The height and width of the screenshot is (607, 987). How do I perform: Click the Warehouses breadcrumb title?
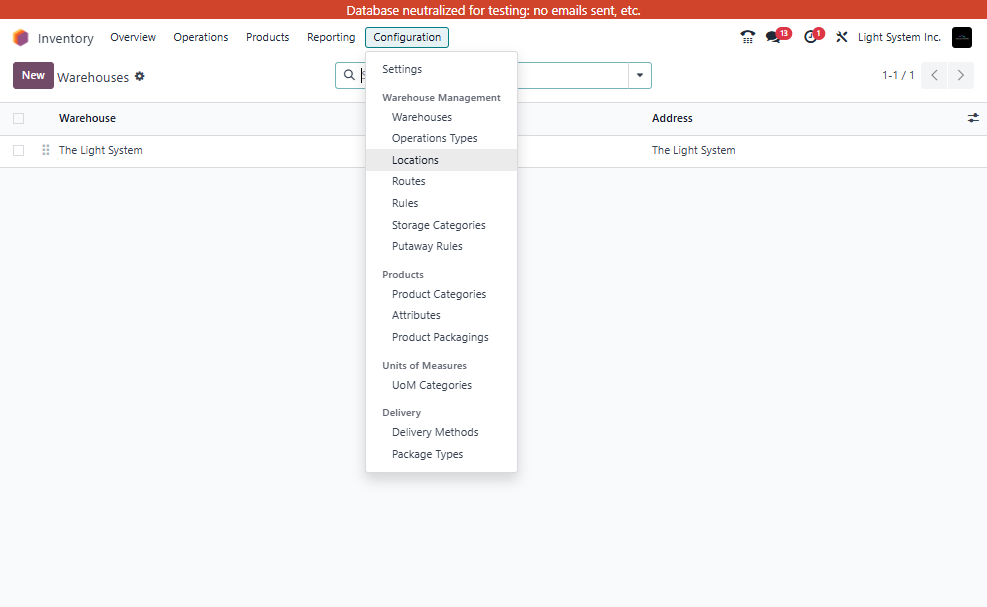coord(93,77)
